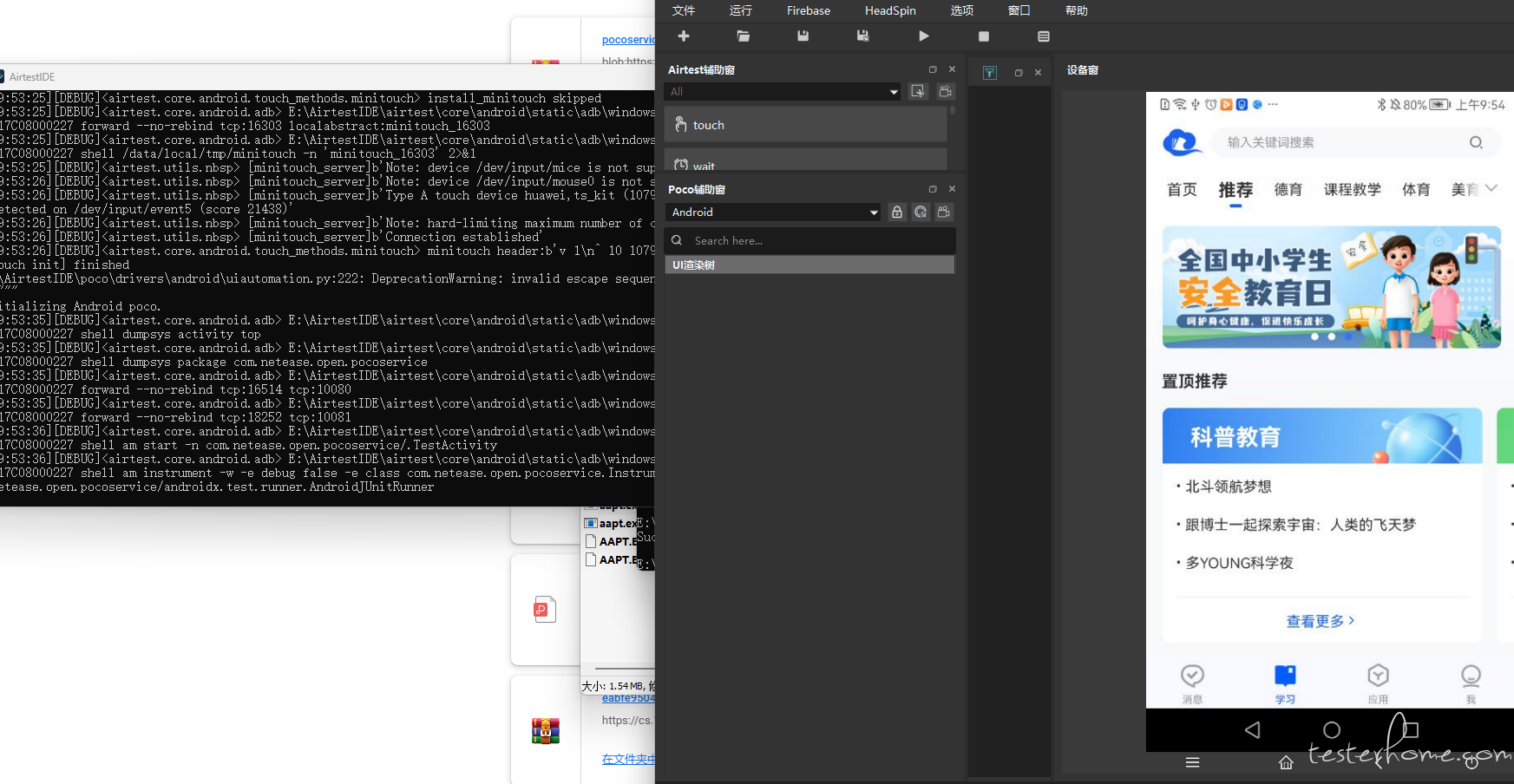Click the Airtest command list scrollbar
1514x784 pixels.
pos(952,110)
